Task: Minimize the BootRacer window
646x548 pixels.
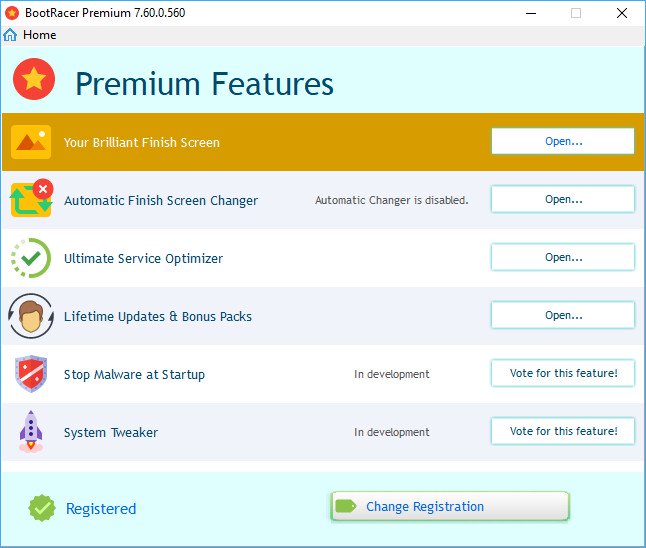Action: tap(531, 13)
